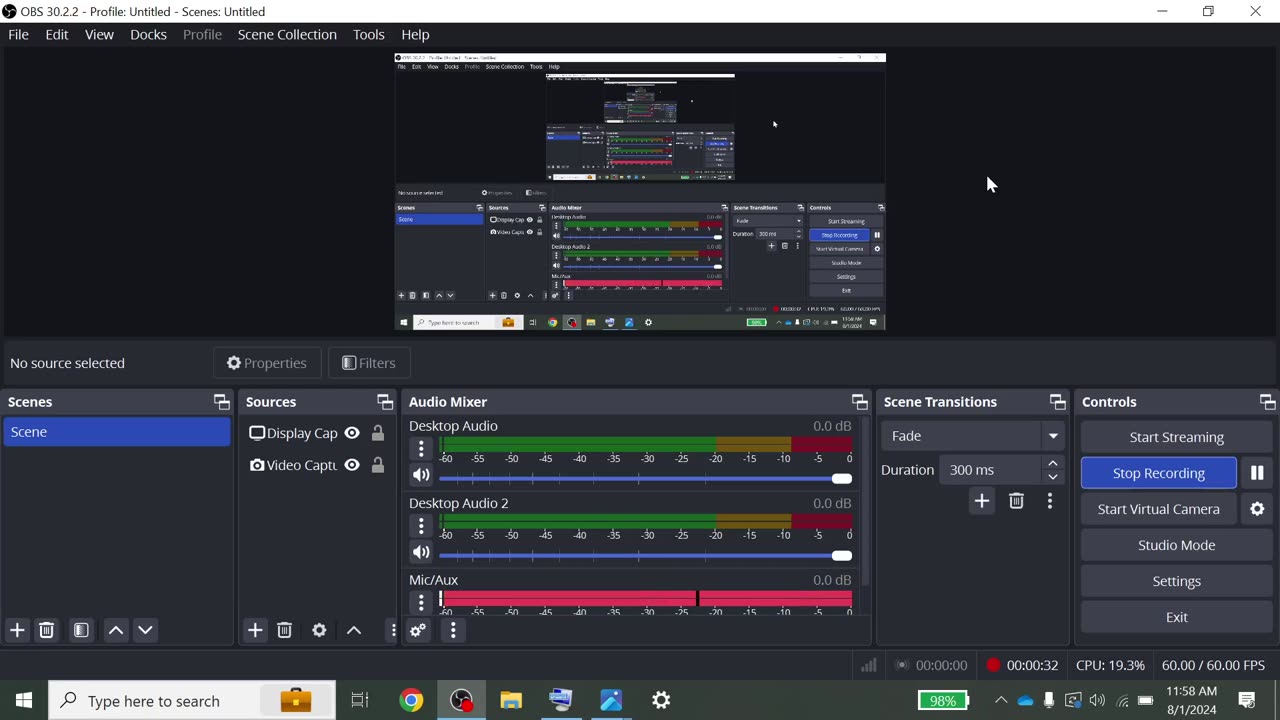Lock the Display Capture source
The image size is (1280, 720).
[378, 433]
